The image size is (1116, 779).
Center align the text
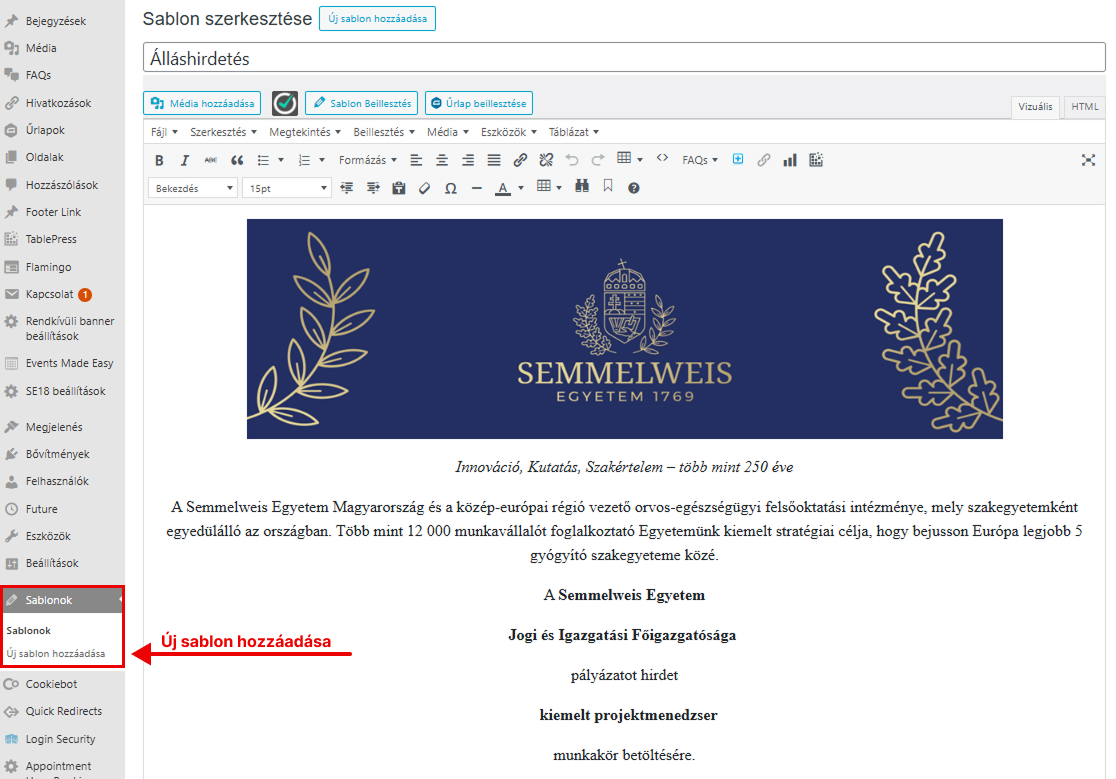point(442,161)
